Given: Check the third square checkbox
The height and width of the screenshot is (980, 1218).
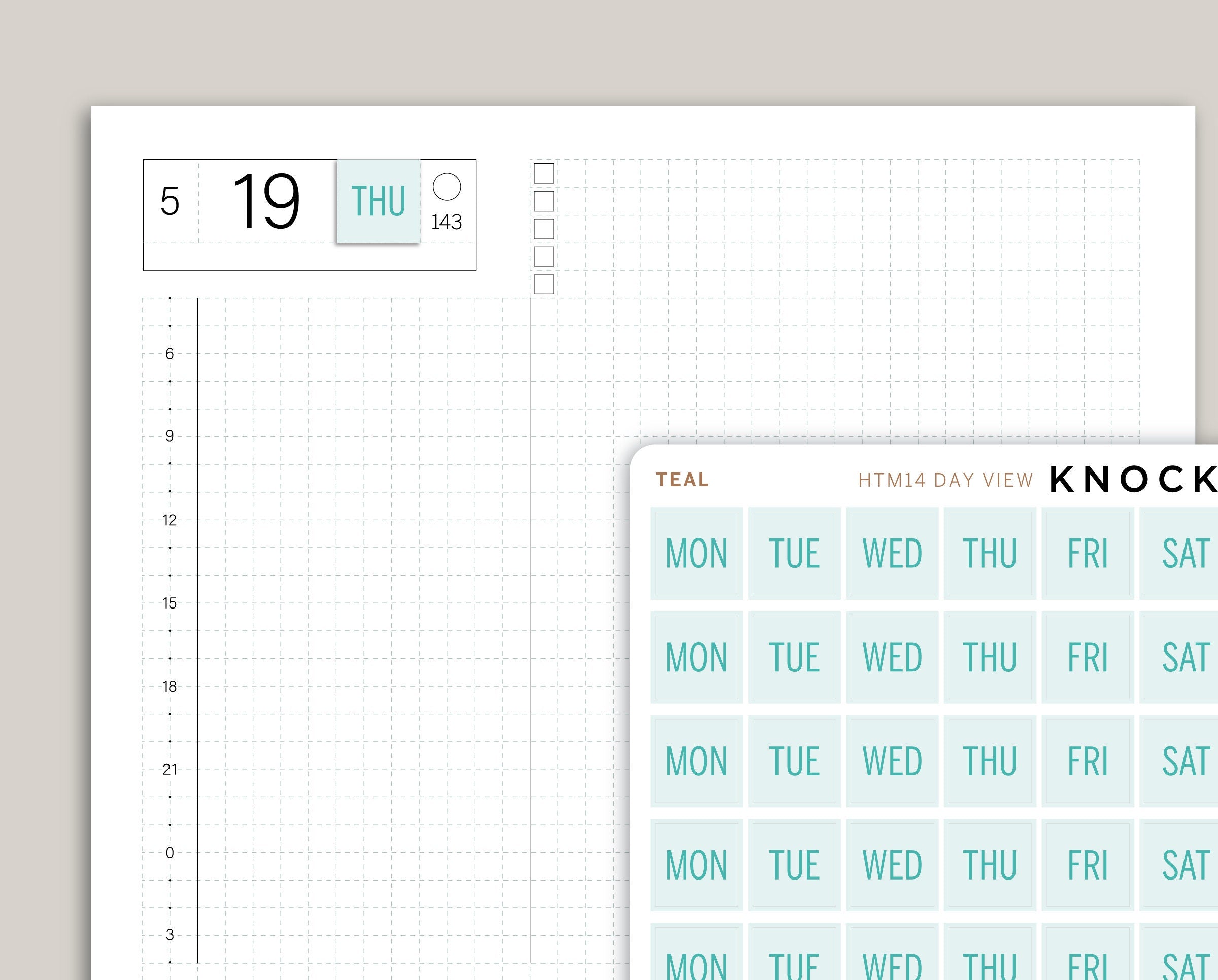Looking at the screenshot, I should pyautogui.click(x=544, y=229).
